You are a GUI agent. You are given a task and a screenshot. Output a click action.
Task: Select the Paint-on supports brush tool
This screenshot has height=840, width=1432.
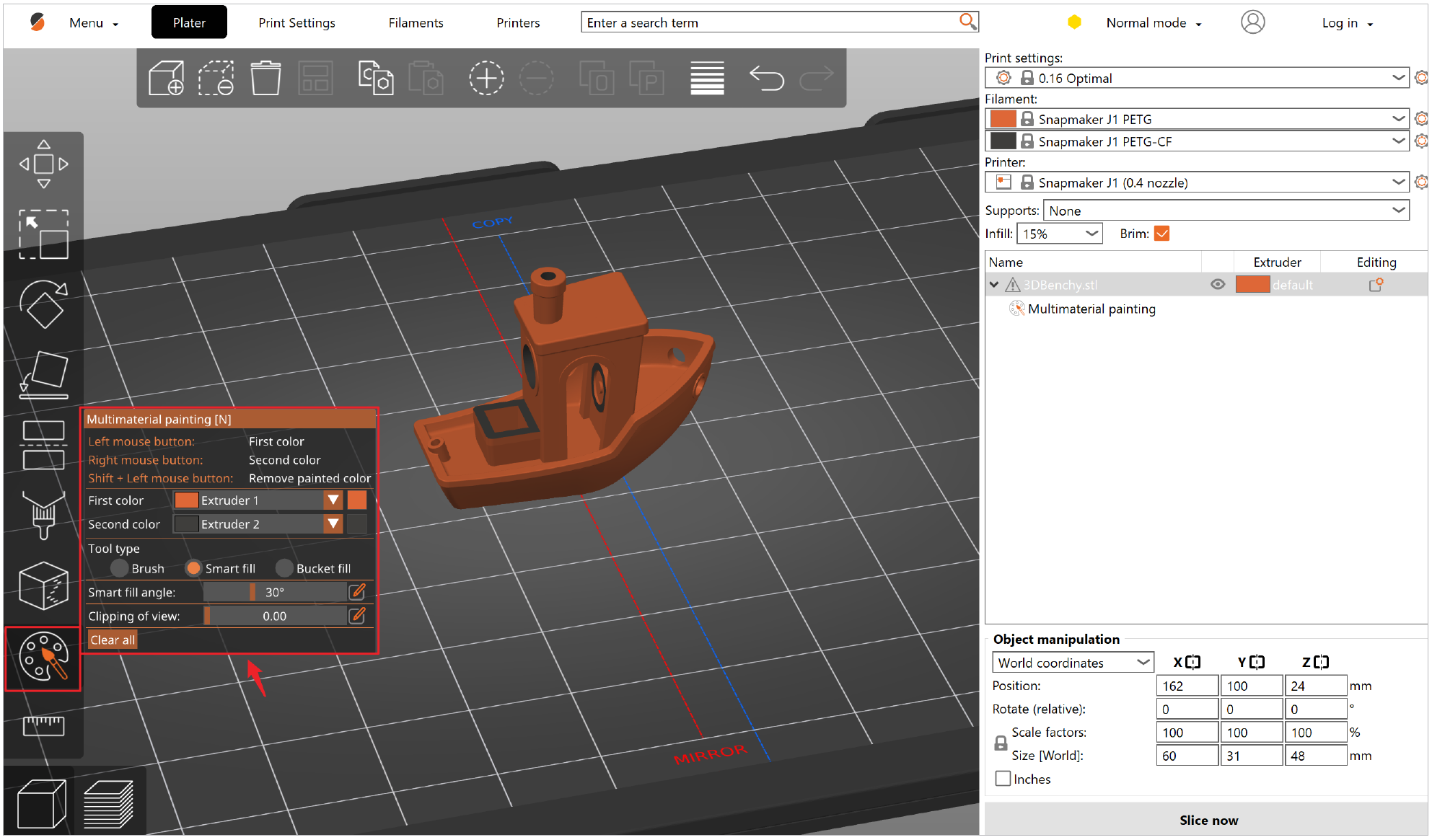[x=43, y=515]
